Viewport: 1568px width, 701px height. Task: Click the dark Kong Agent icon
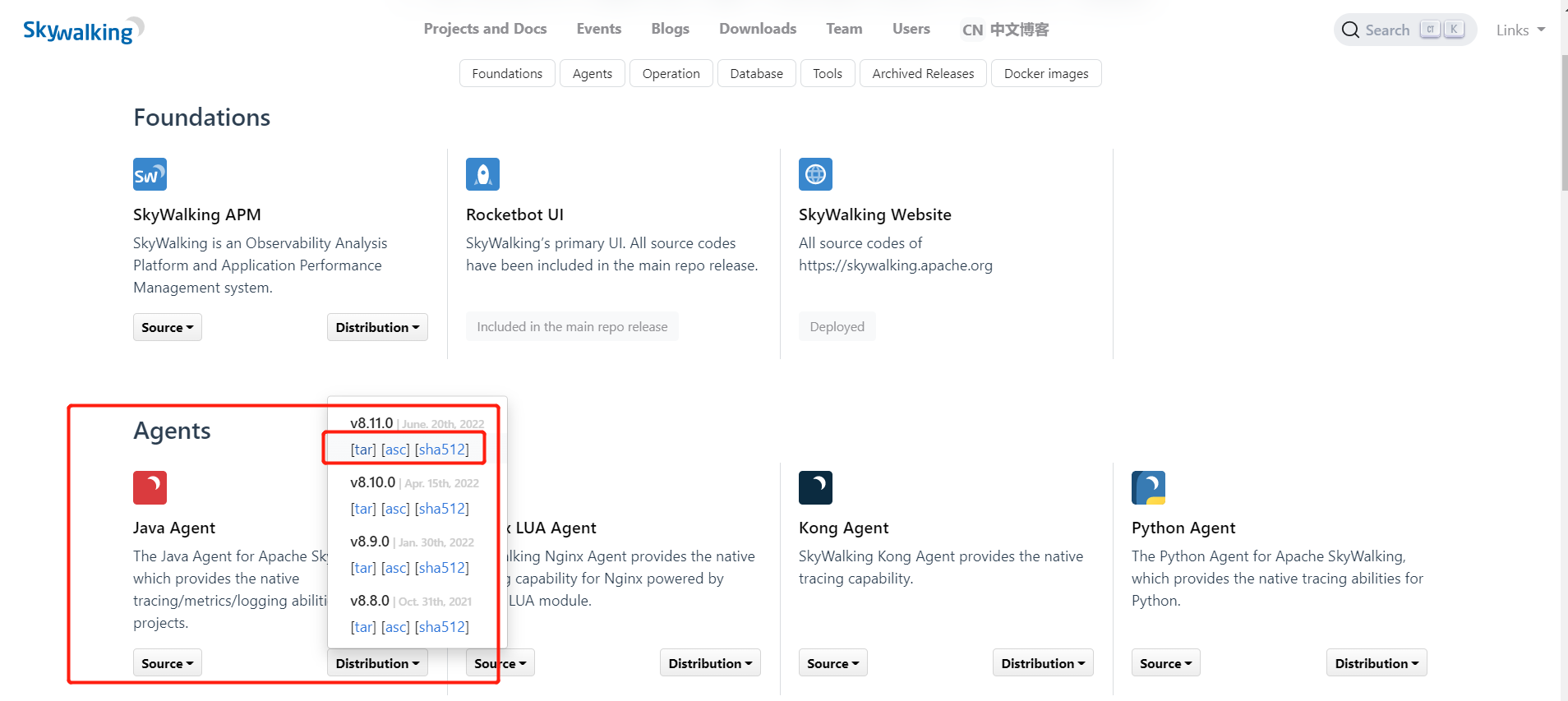(815, 487)
